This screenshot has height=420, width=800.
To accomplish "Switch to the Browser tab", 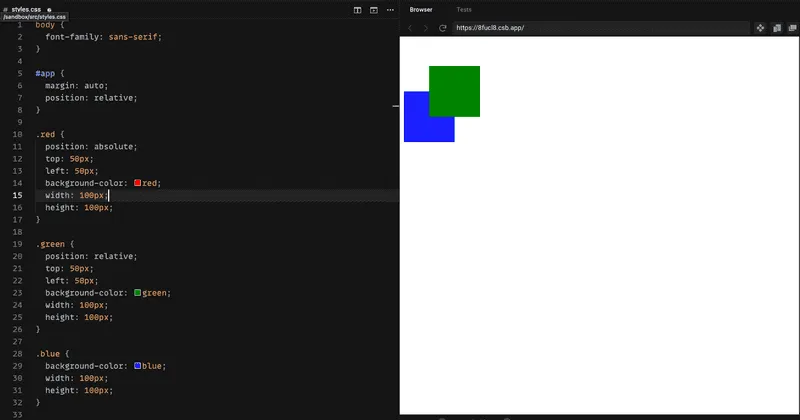I will [x=421, y=9].
